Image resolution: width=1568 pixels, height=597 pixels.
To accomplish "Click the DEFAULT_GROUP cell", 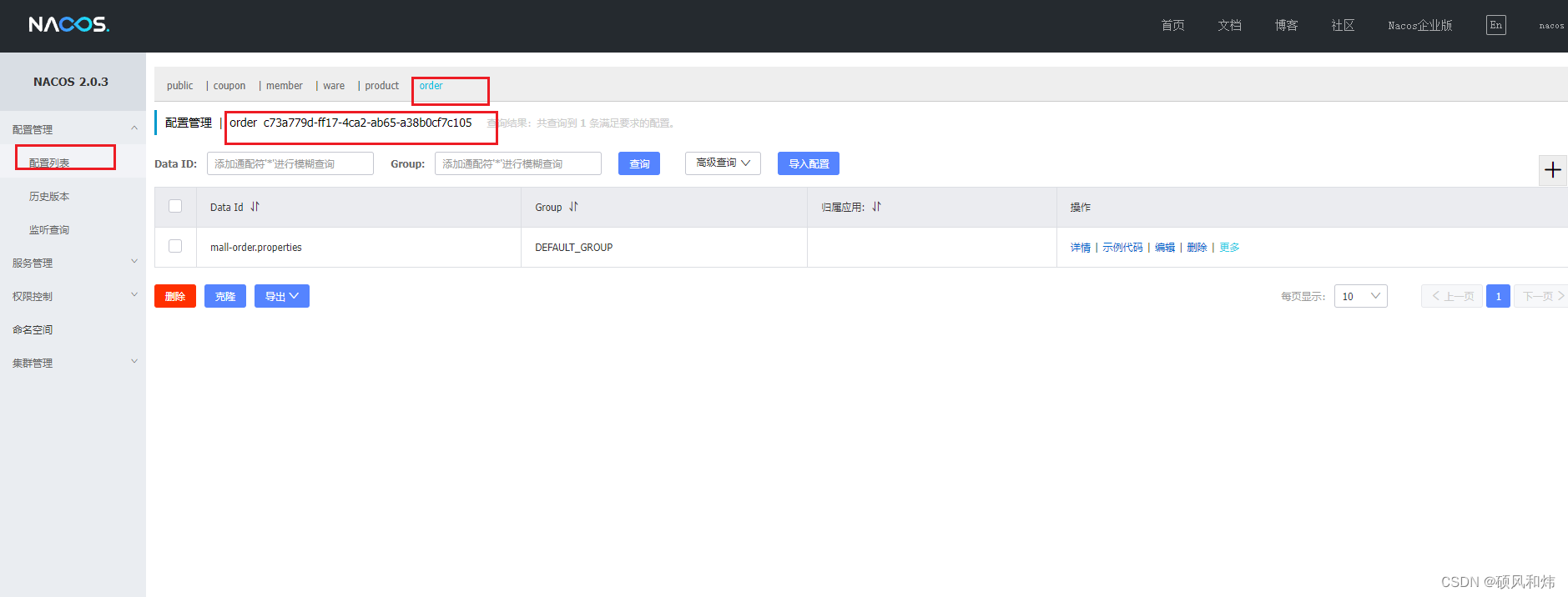I will tap(574, 248).
